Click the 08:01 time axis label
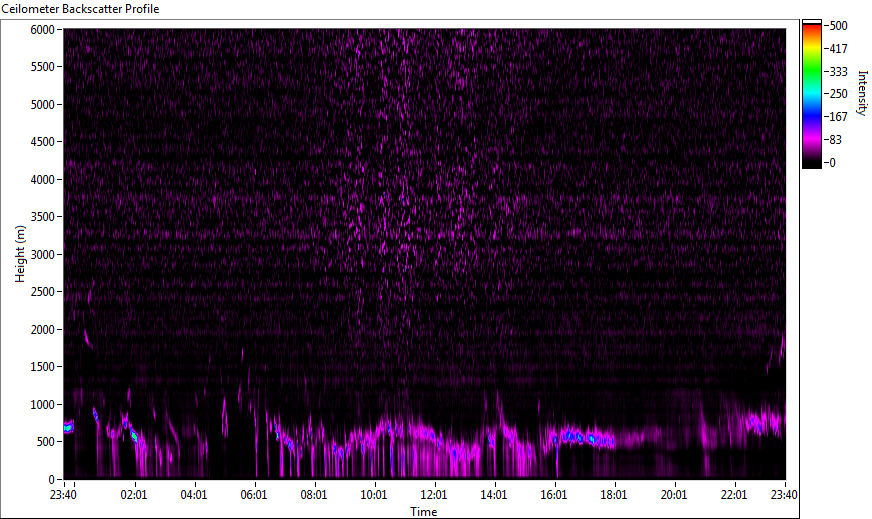Screen dimensions: 872x519 314,495
